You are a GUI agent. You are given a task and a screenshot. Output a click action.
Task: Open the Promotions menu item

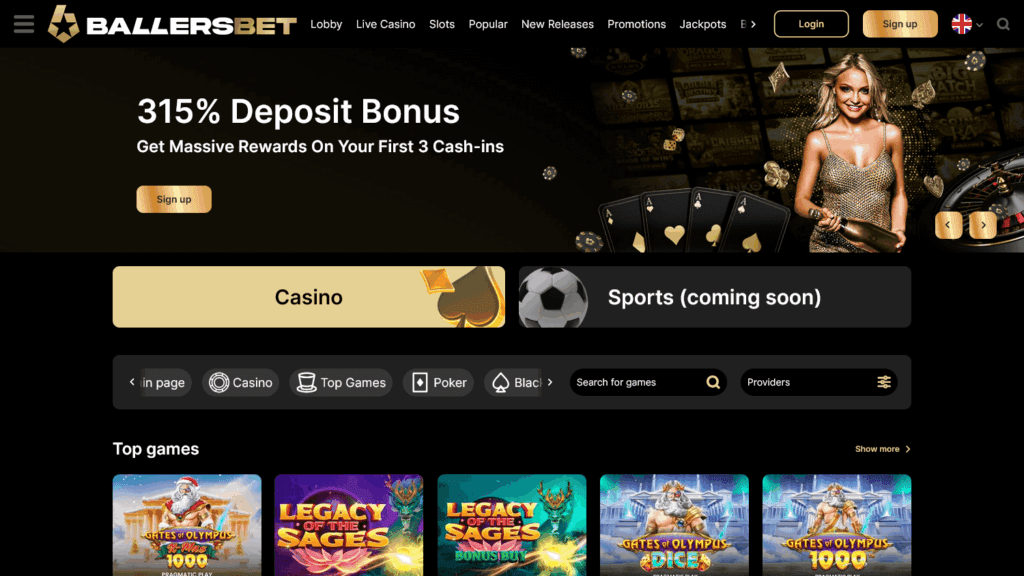click(636, 24)
